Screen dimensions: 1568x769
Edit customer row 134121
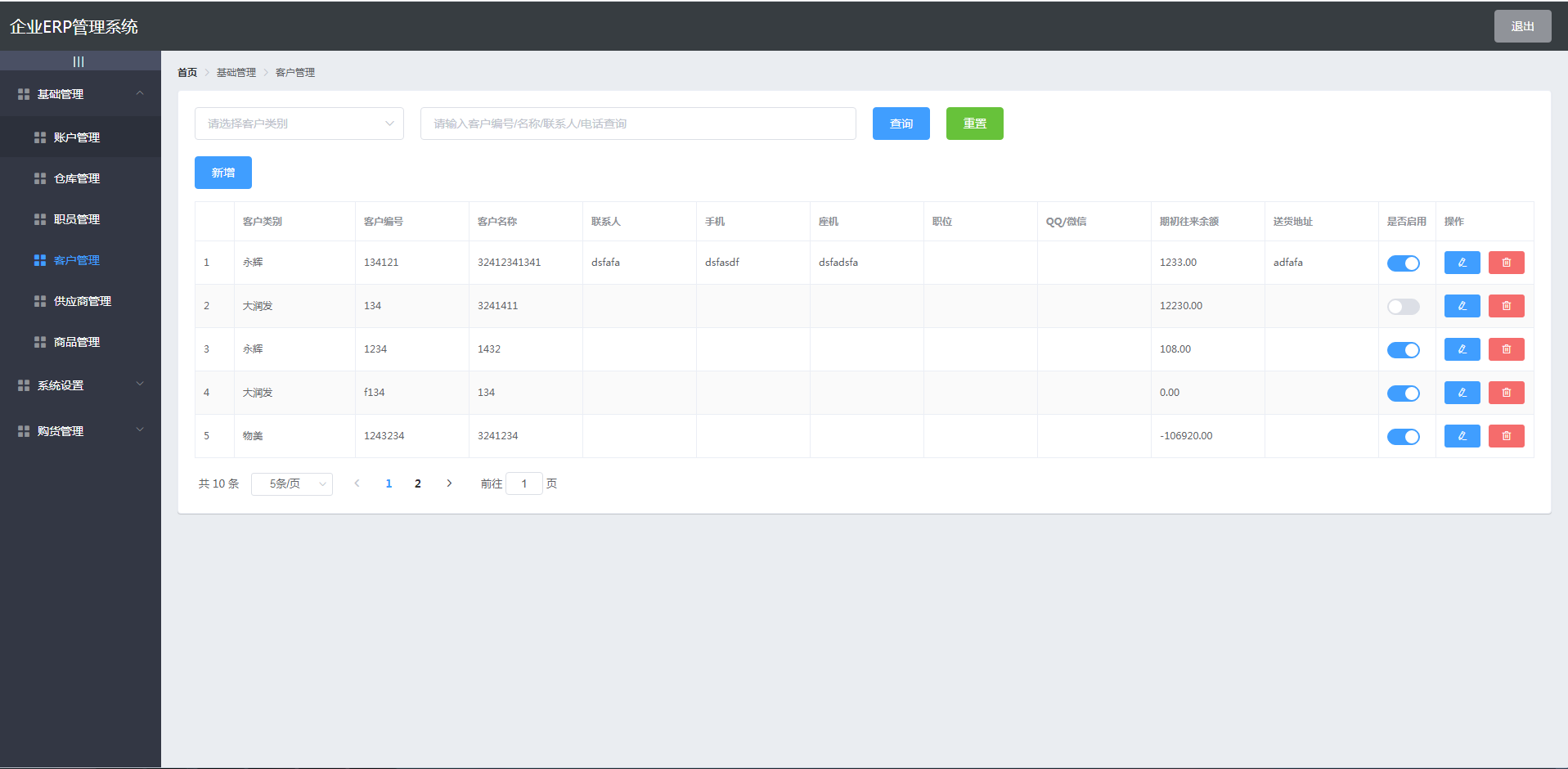1462,263
